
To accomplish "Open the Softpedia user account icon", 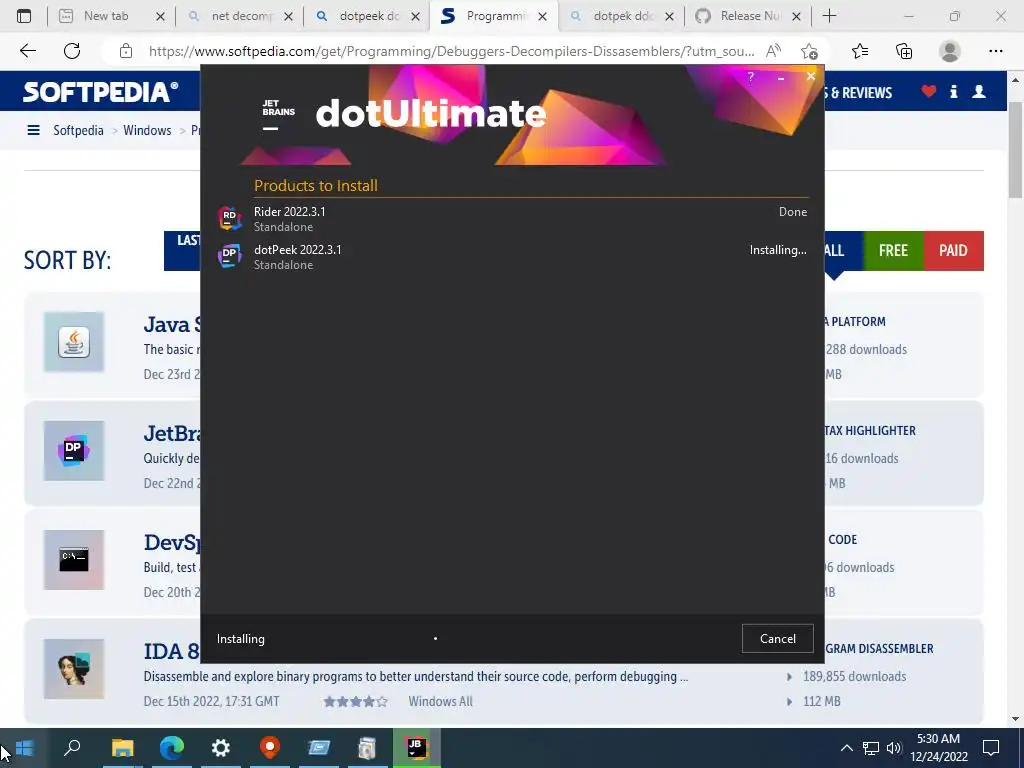I will (979, 91).
